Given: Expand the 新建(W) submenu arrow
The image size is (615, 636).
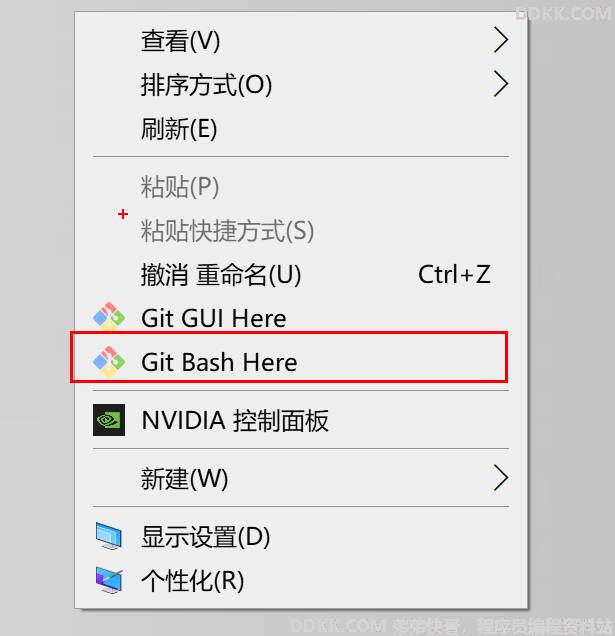Looking at the screenshot, I should [501, 478].
